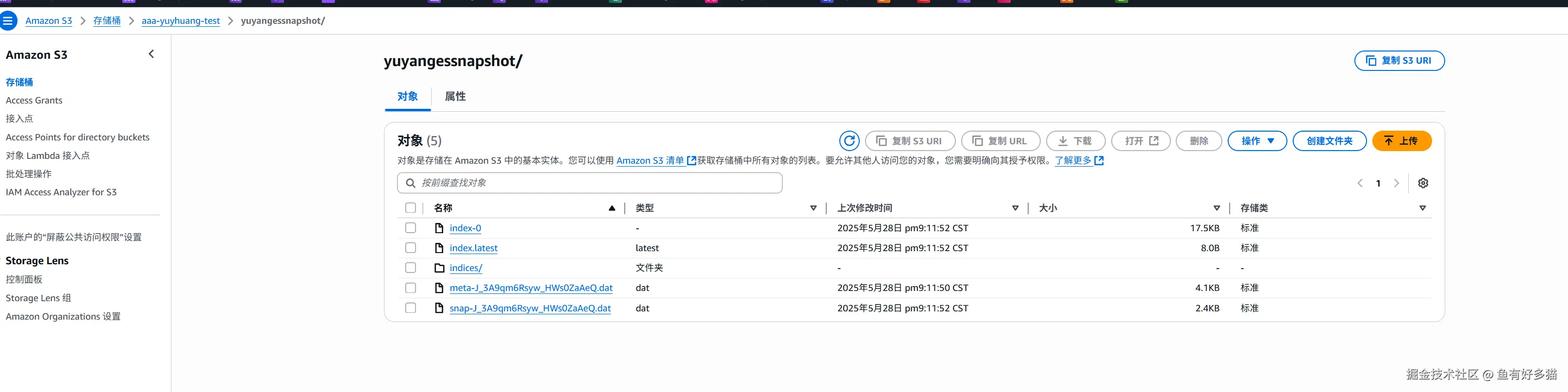Open the 了解更多 link
The width and height of the screenshot is (1568, 392).
click(x=1073, y=161)
